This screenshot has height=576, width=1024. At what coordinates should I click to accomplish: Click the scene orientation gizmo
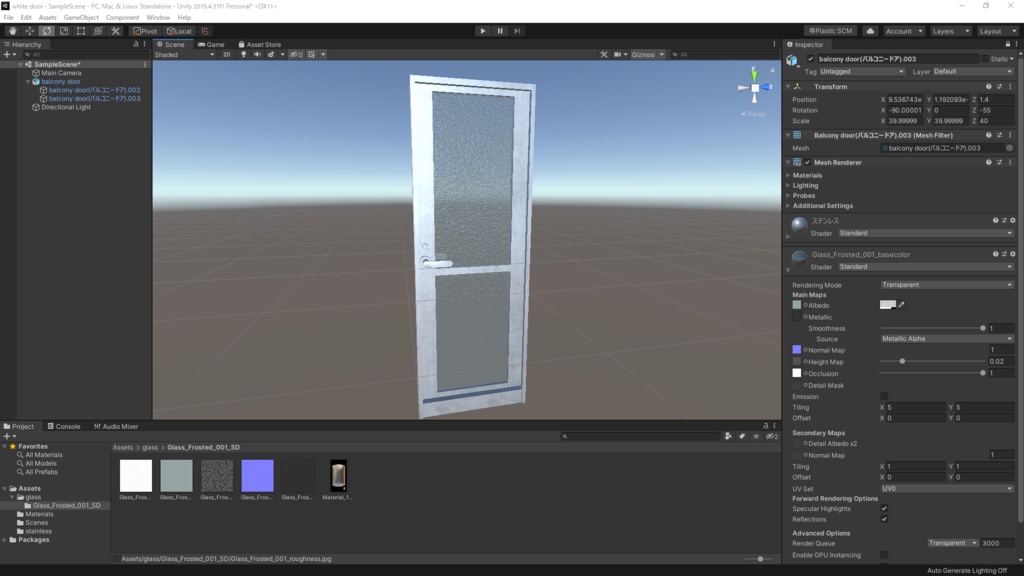[x=755, y=88]
